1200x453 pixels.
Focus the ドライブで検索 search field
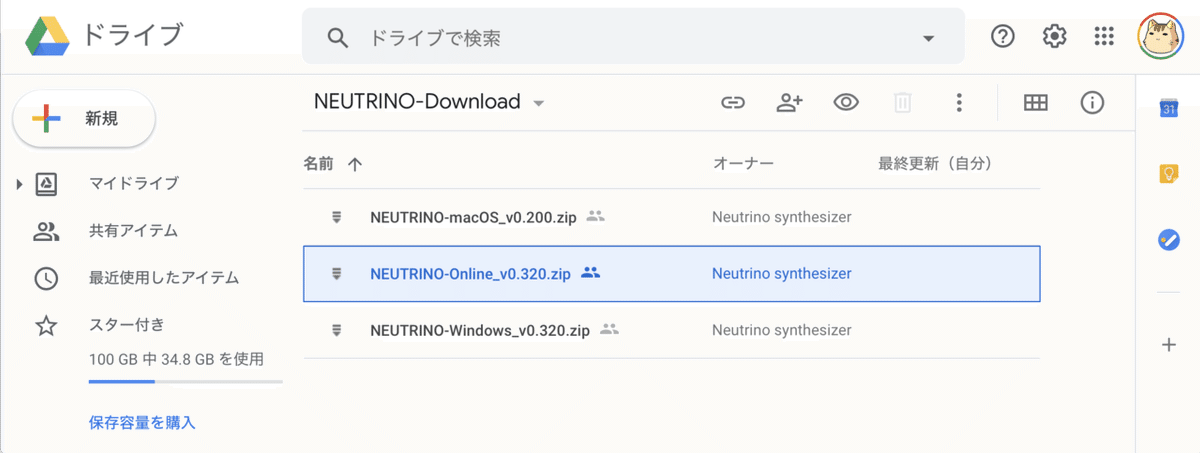pyautogui.click(x=633, y=38)
